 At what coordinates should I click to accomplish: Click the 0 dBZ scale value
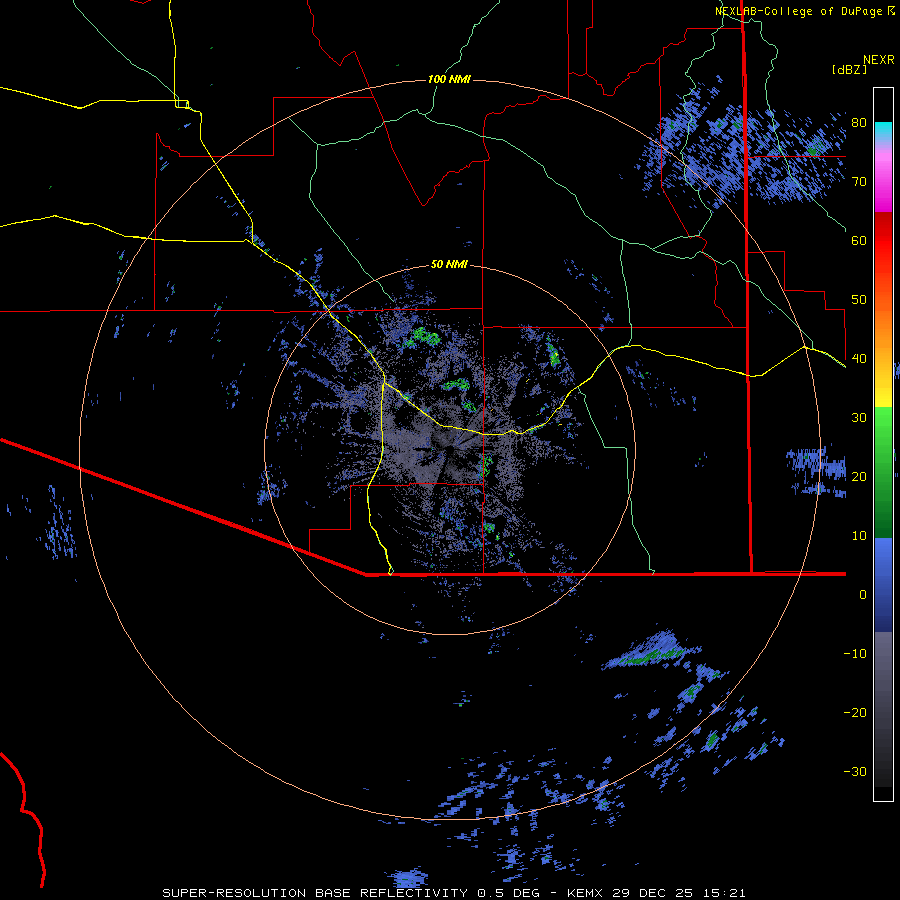click(x=863, y=595)
